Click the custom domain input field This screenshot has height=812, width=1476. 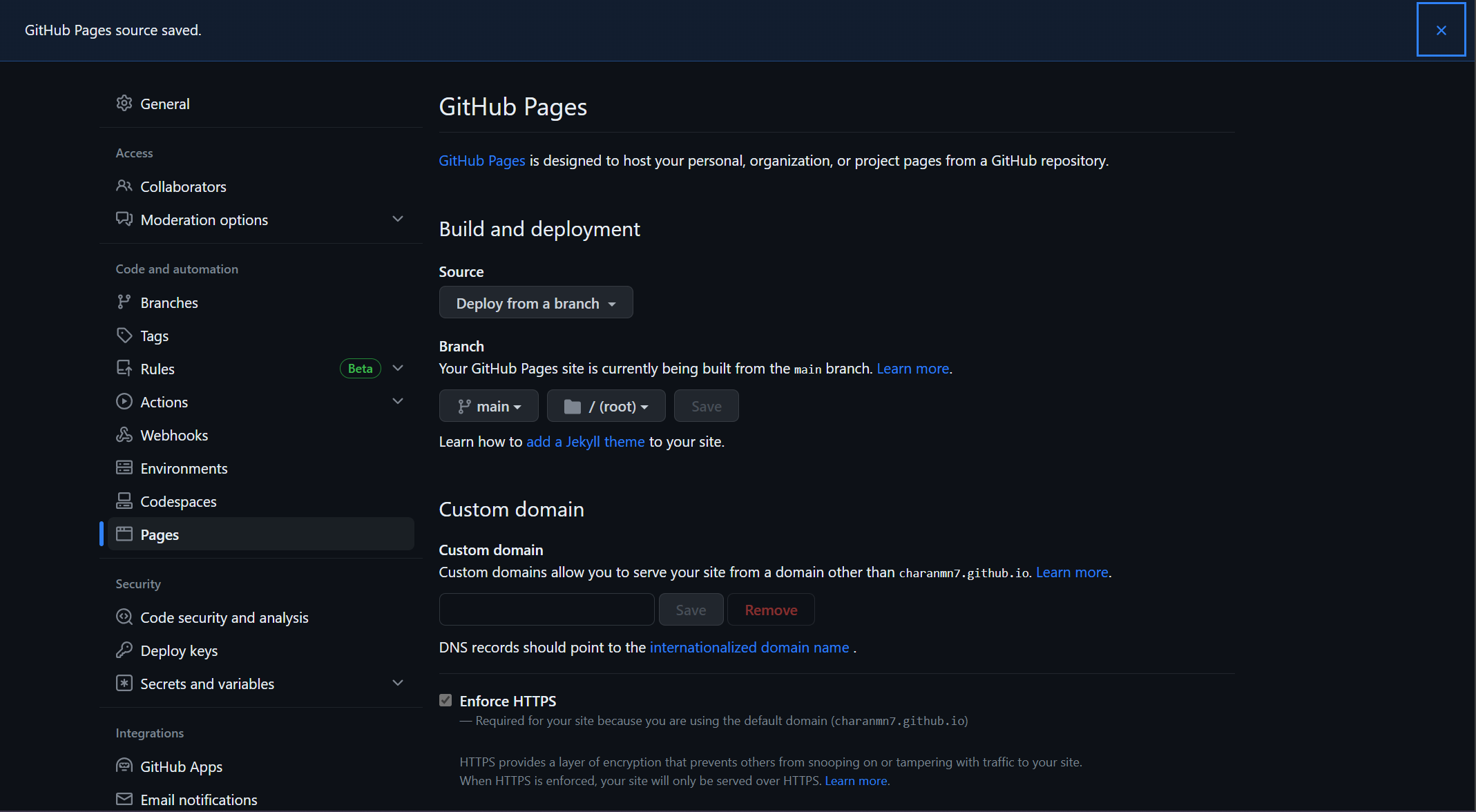point(547,609)
